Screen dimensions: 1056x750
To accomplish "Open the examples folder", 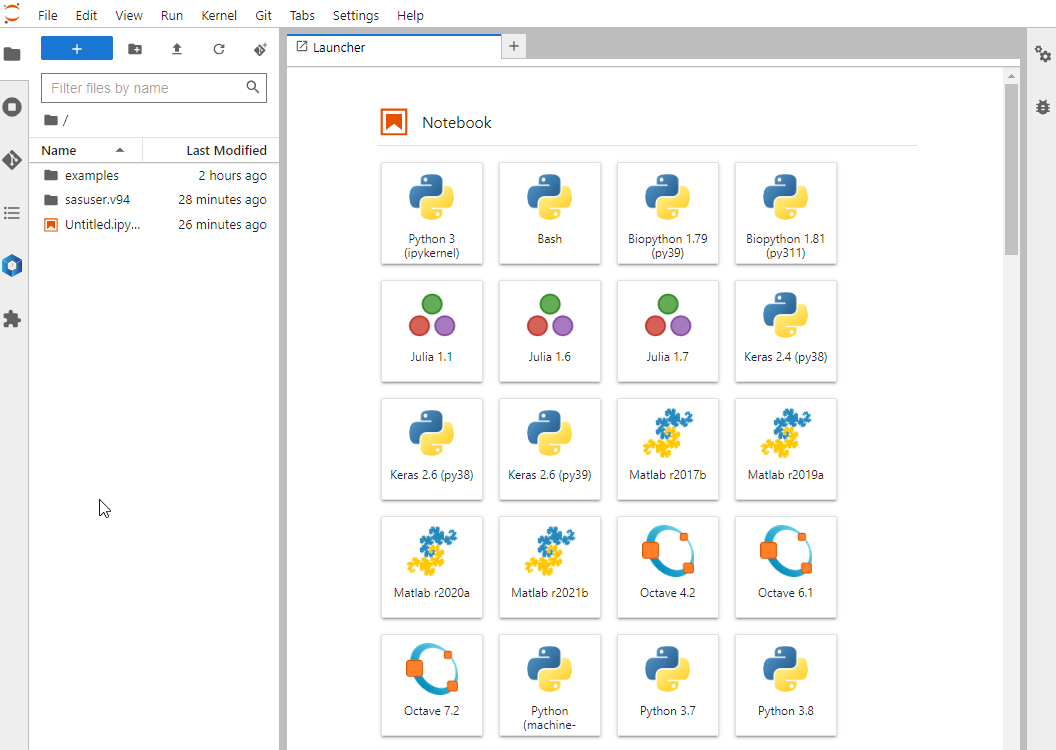I will point(91,176).
